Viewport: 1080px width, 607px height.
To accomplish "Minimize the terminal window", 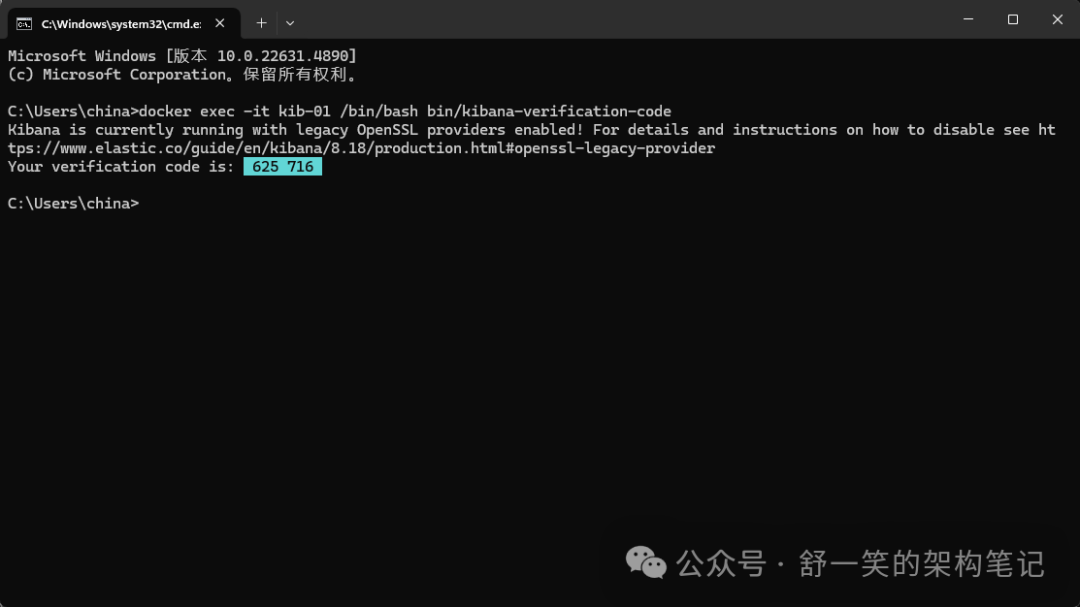I will click(968, 19).
